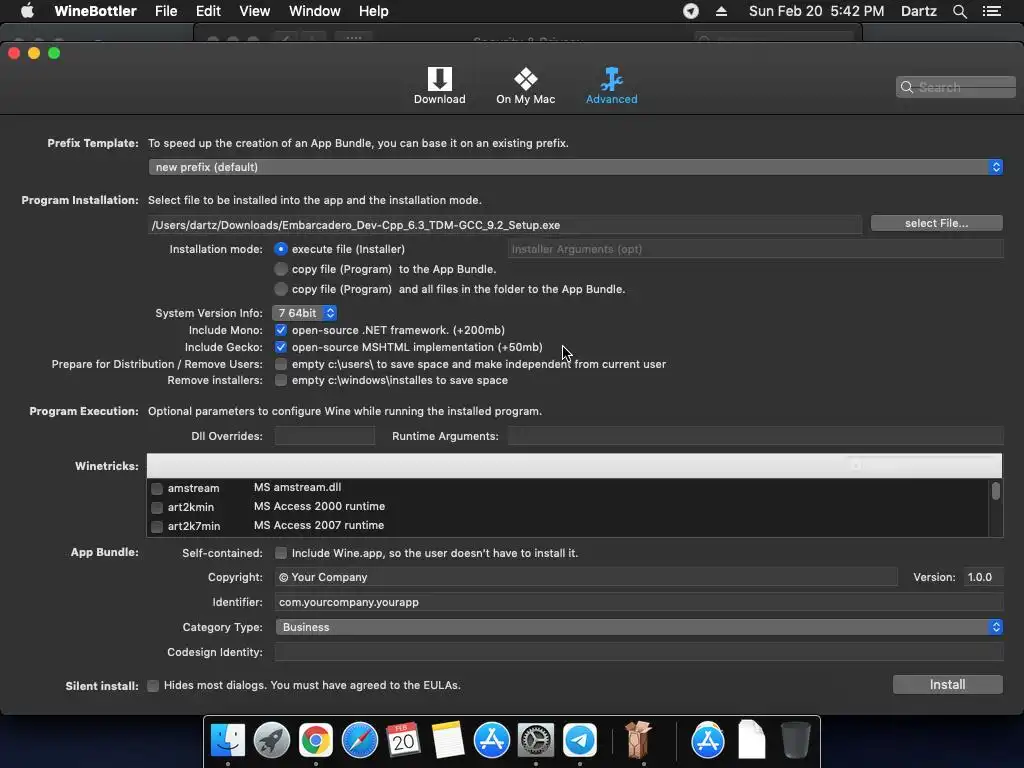
Task: Select copy file to the App Bundle option
Action: click(x=281, y=269)
